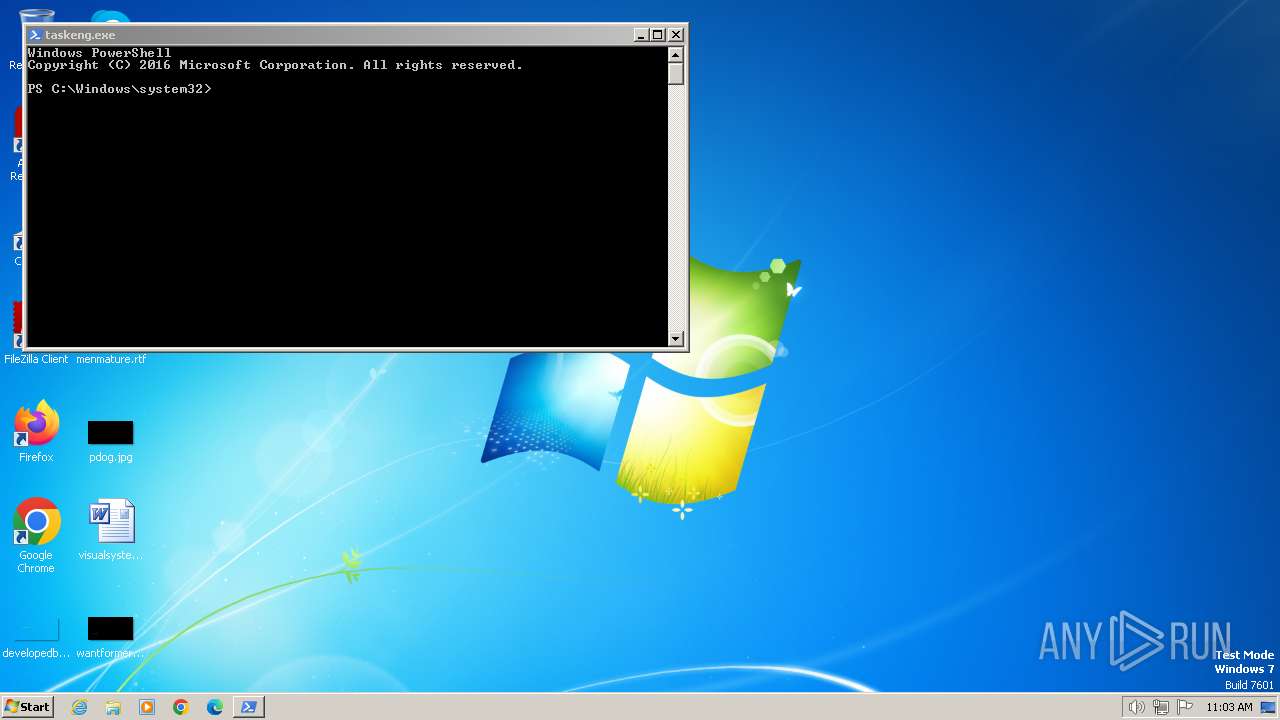Open Windows Media Player taskbar icon
Screen dimensions: 1280x720
147,707
